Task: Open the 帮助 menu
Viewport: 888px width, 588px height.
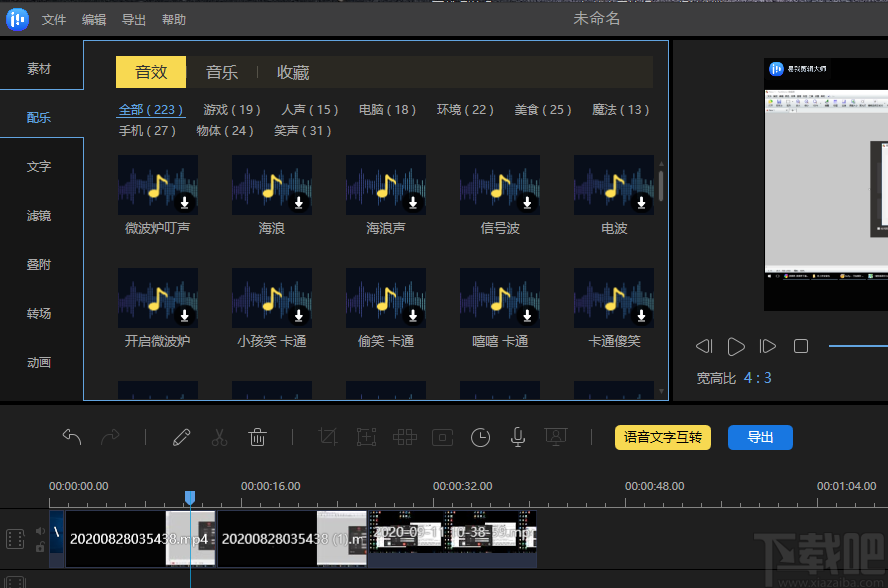Action: tap(174, 20)
